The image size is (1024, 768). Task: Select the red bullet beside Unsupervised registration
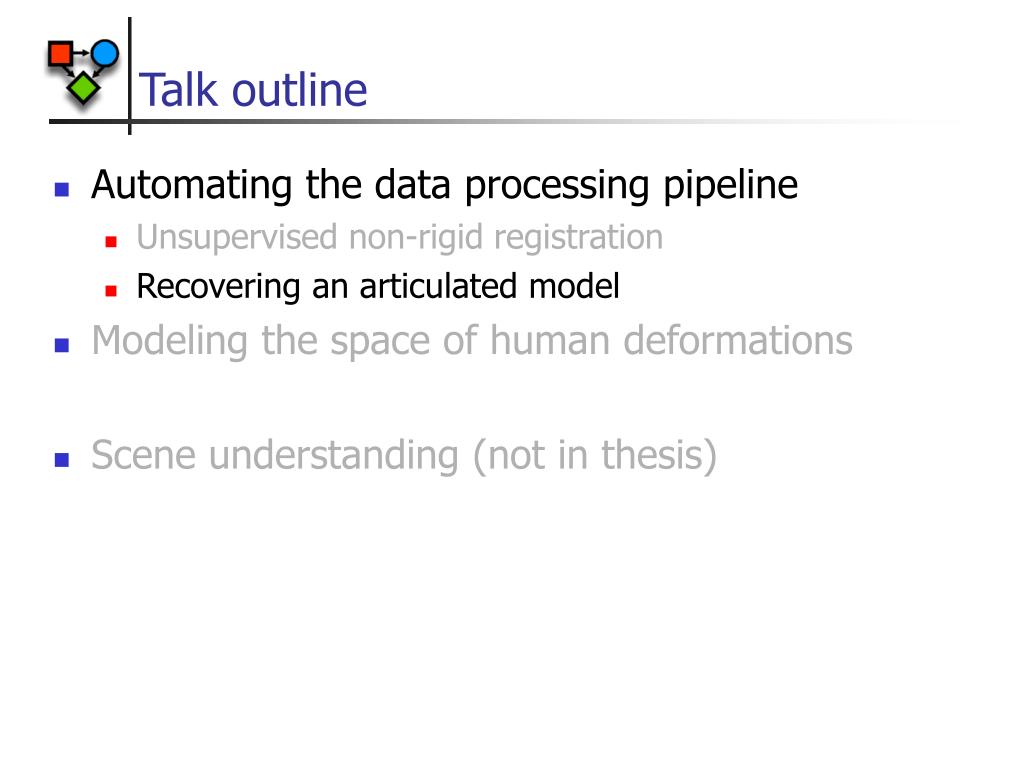point(111,242)
